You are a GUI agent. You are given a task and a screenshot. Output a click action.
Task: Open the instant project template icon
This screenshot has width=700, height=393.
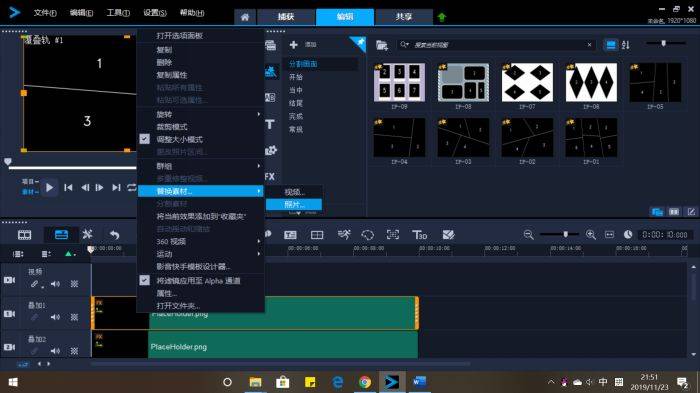[271, 71]
